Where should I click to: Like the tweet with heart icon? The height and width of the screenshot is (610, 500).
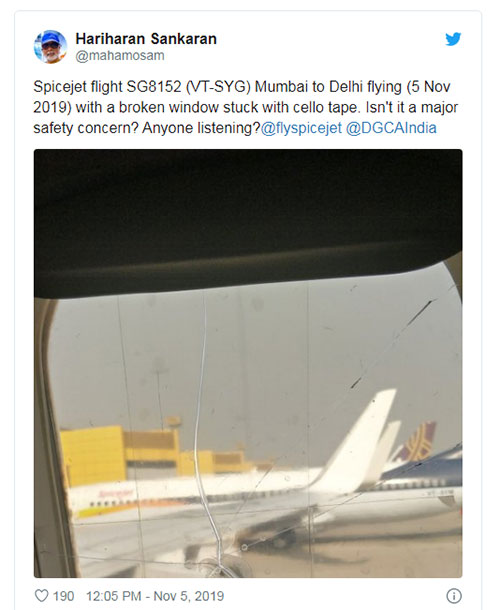[42, 596]
